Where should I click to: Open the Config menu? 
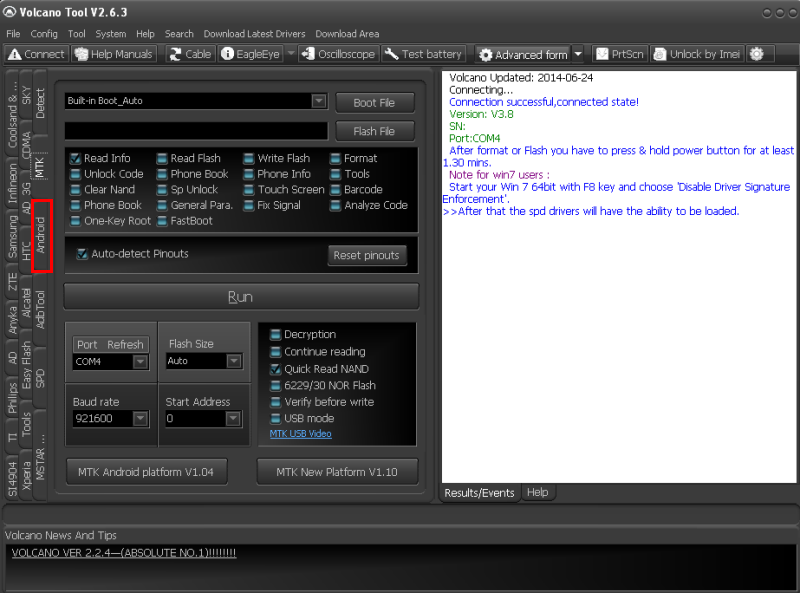pos(44,34)
